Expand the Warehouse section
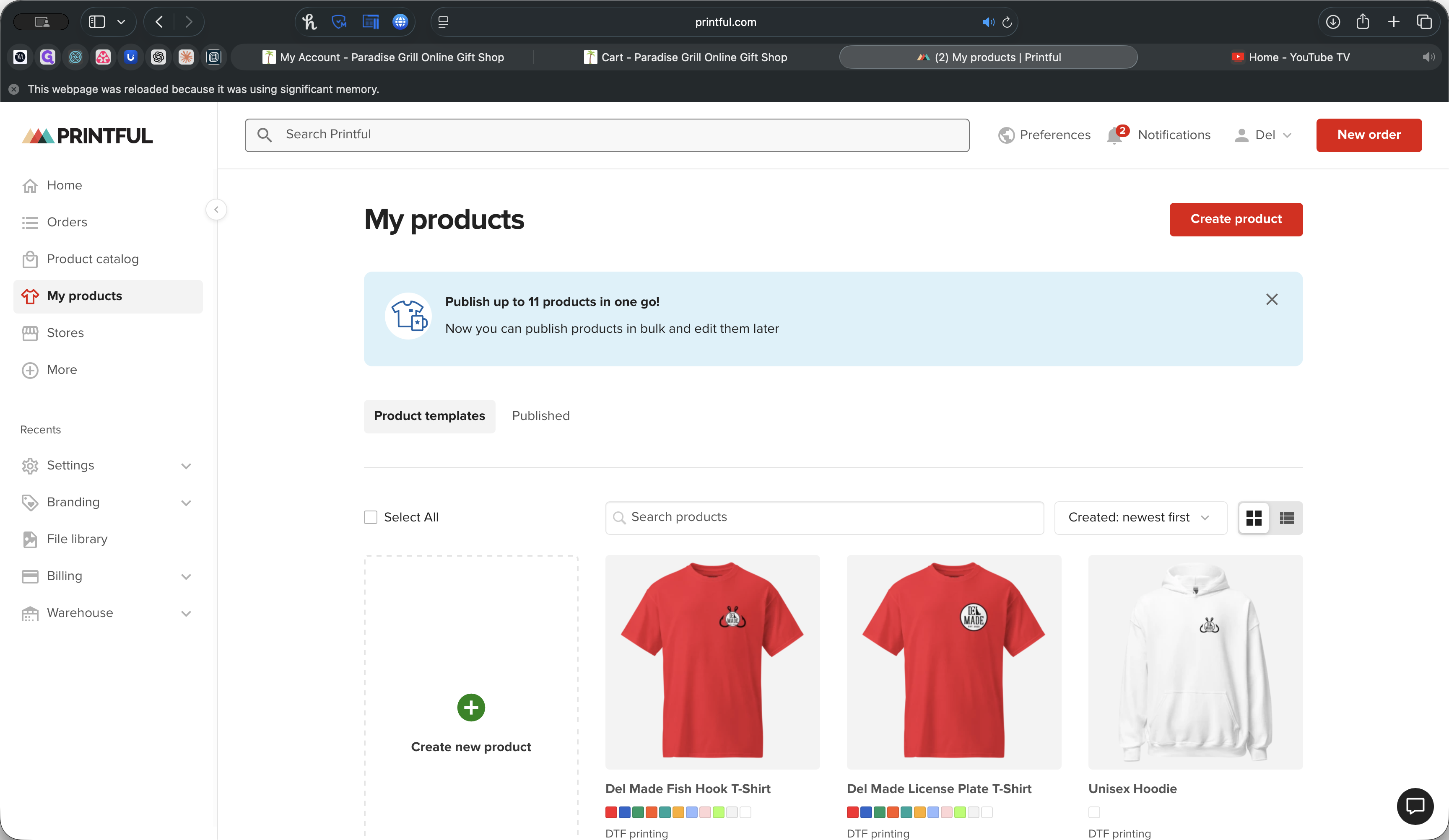 click(x=186, y=614)
